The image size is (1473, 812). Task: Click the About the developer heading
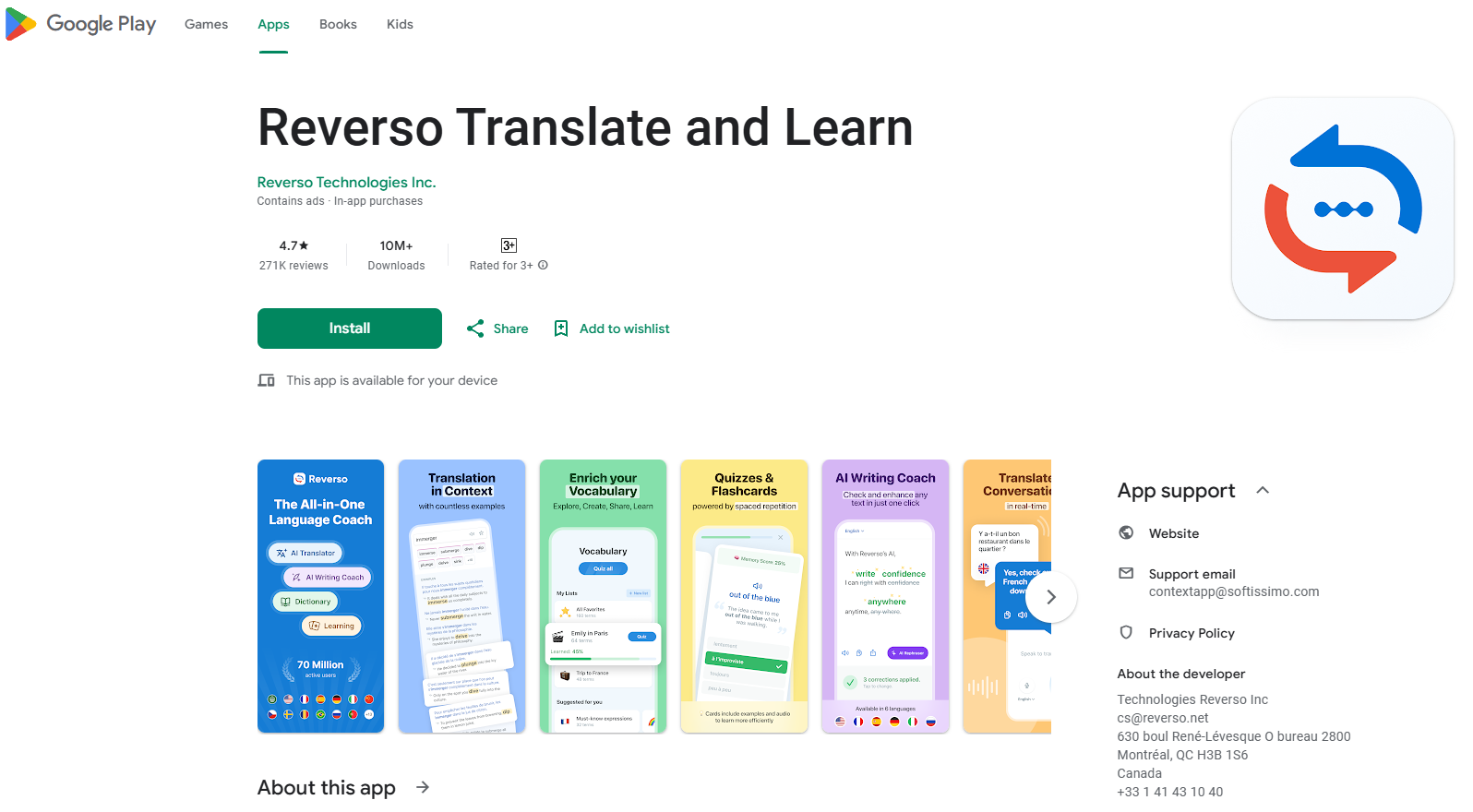(1181, 674)
